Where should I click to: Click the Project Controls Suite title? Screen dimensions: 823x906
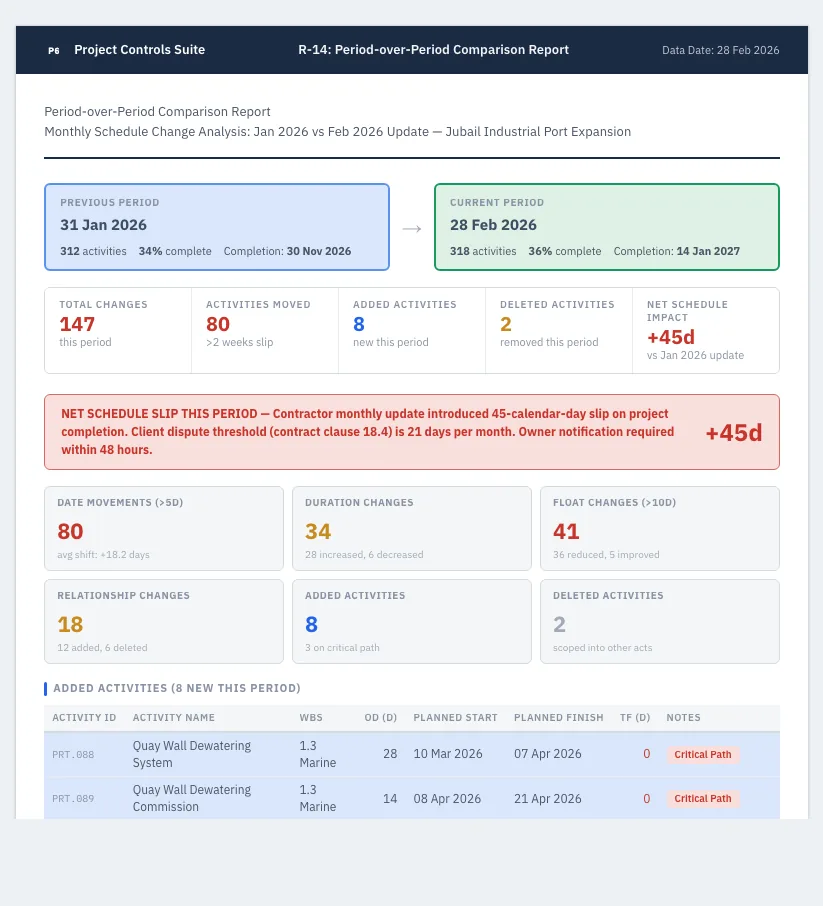click(x=139, y=50)
